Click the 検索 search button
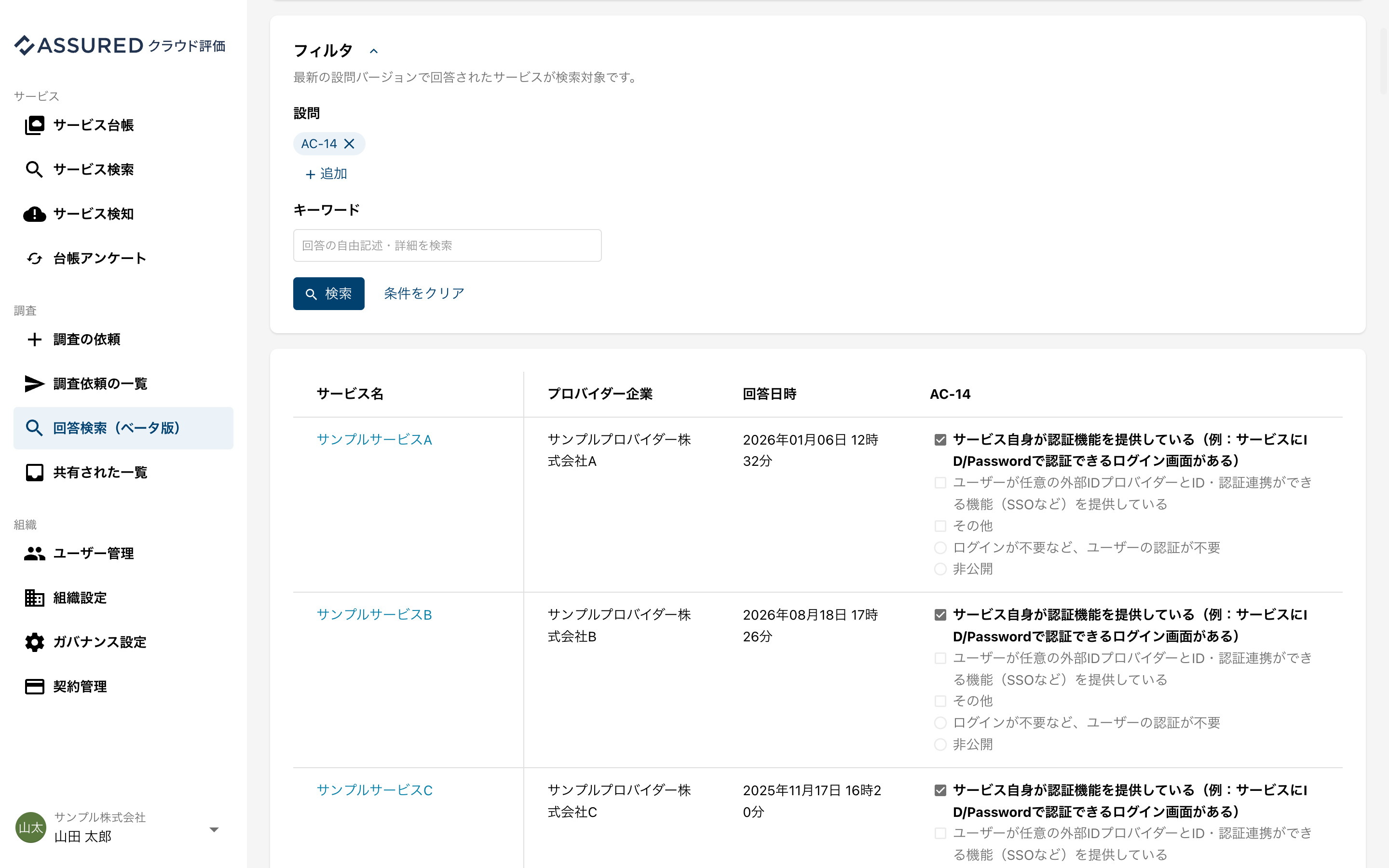Screen dimensions: 1389x868 click(329, 294)
